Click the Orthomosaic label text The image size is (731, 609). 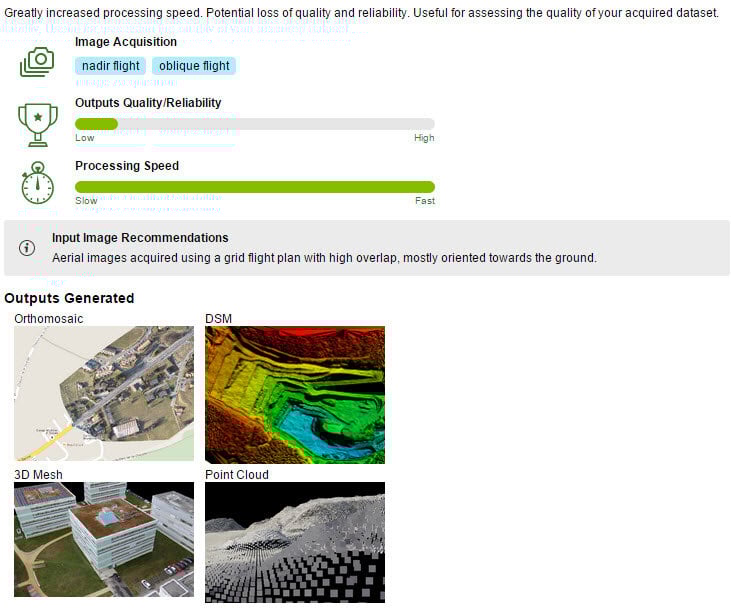tap(49, 319)
